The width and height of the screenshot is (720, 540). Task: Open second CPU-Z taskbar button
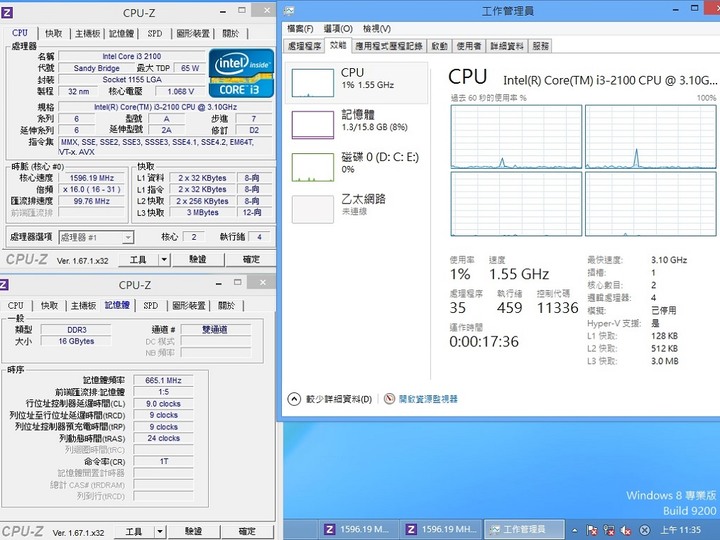click(x=439, y=529)
